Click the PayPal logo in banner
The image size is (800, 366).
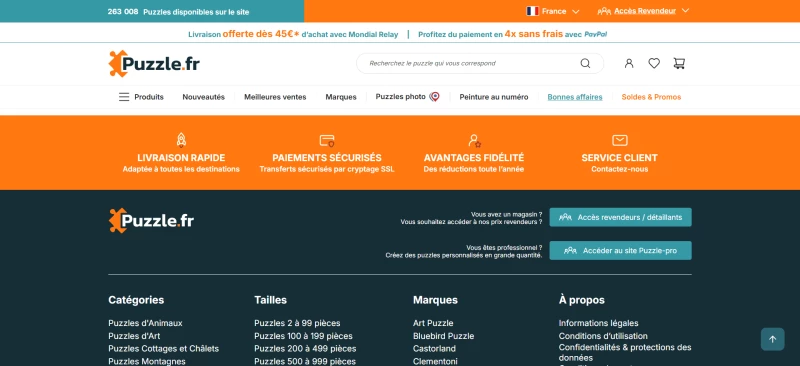(595, 35)
